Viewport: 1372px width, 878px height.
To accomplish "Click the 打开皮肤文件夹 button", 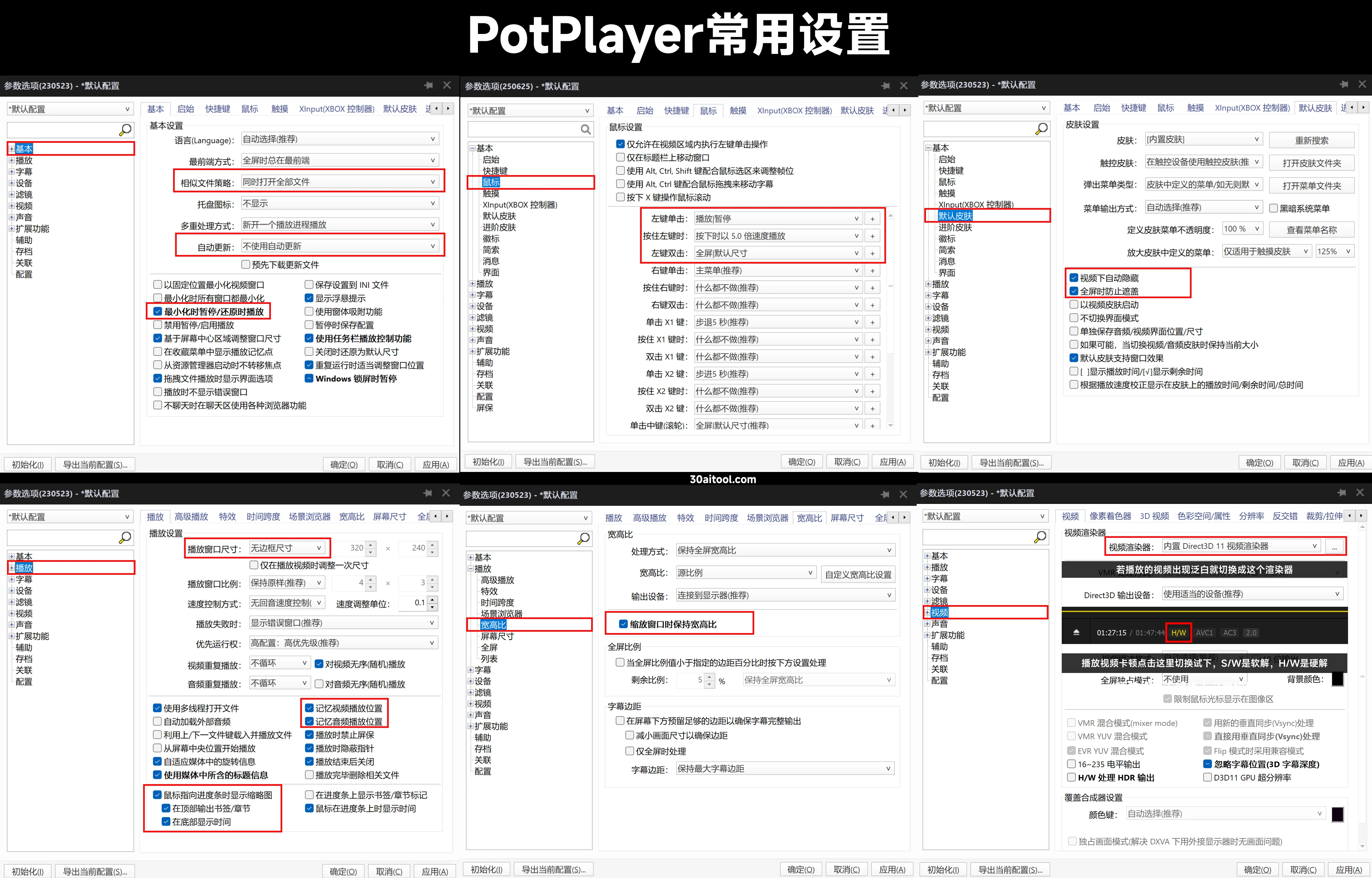I will tap(1311, 163).
